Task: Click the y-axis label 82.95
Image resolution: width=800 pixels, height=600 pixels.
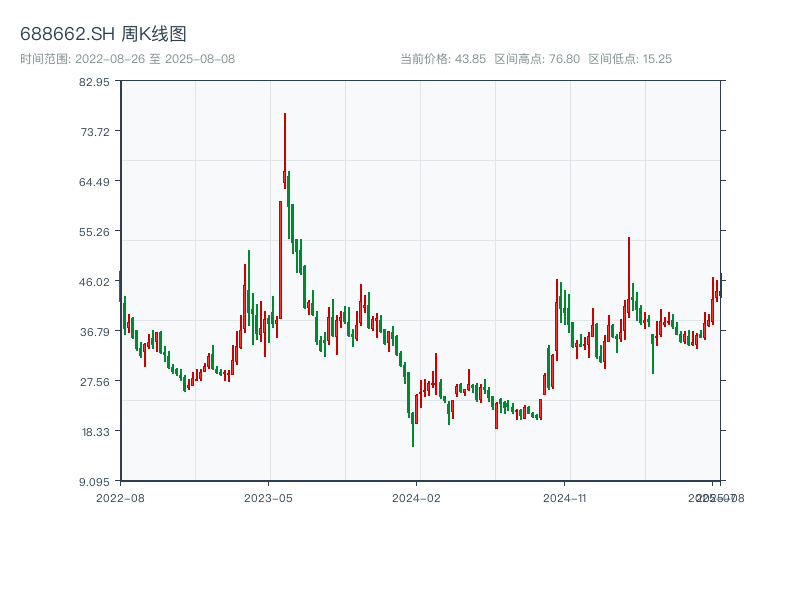Action: (94, 82)
